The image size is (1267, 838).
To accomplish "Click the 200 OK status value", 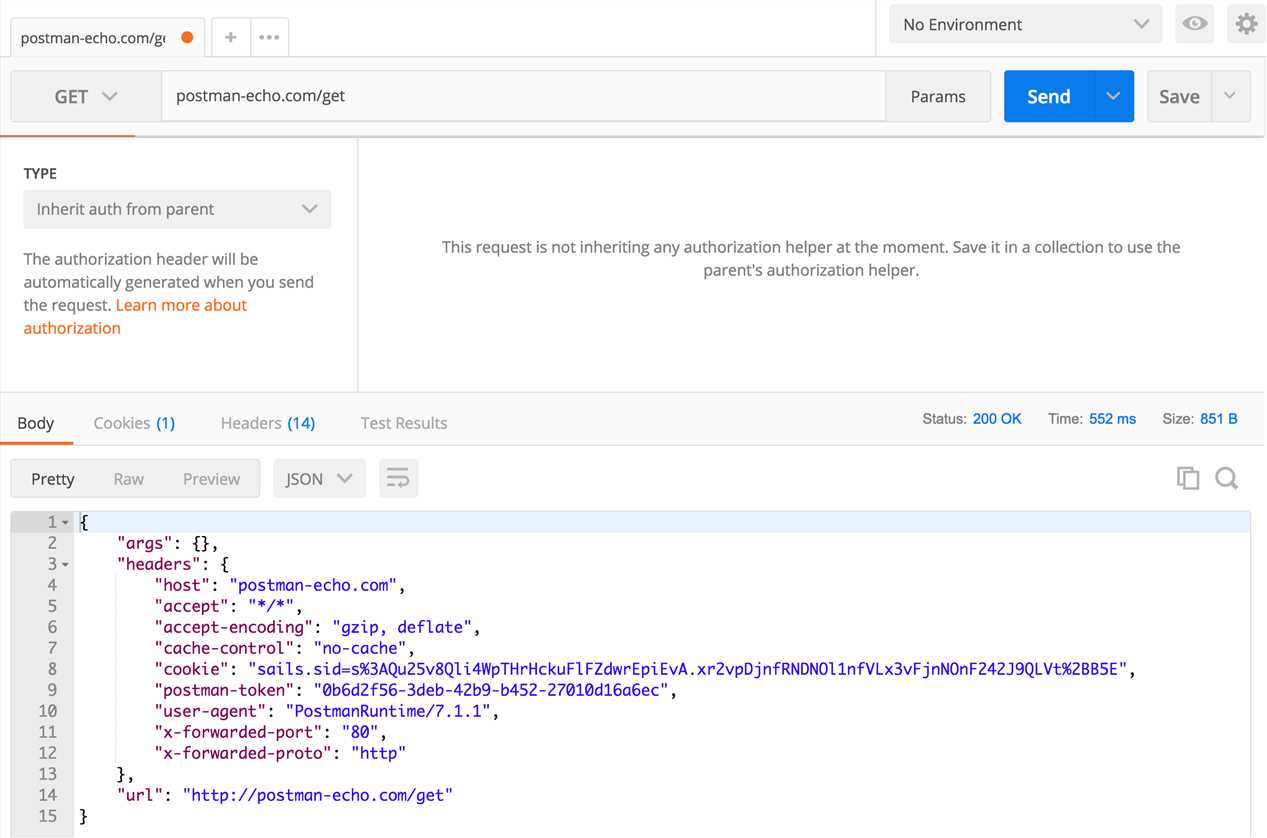I will [x=997, y=419].
